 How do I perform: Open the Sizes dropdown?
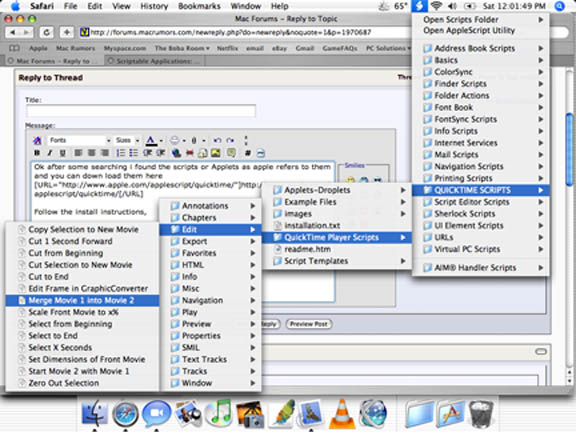(x=127, y=140)
